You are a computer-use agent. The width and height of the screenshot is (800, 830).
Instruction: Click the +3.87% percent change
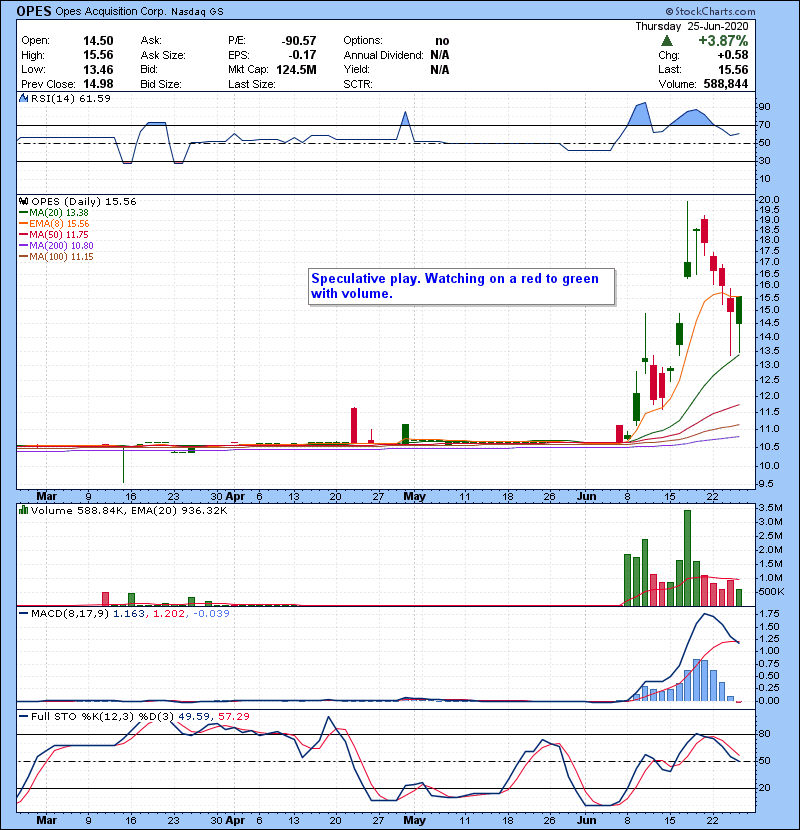point(723,41)
